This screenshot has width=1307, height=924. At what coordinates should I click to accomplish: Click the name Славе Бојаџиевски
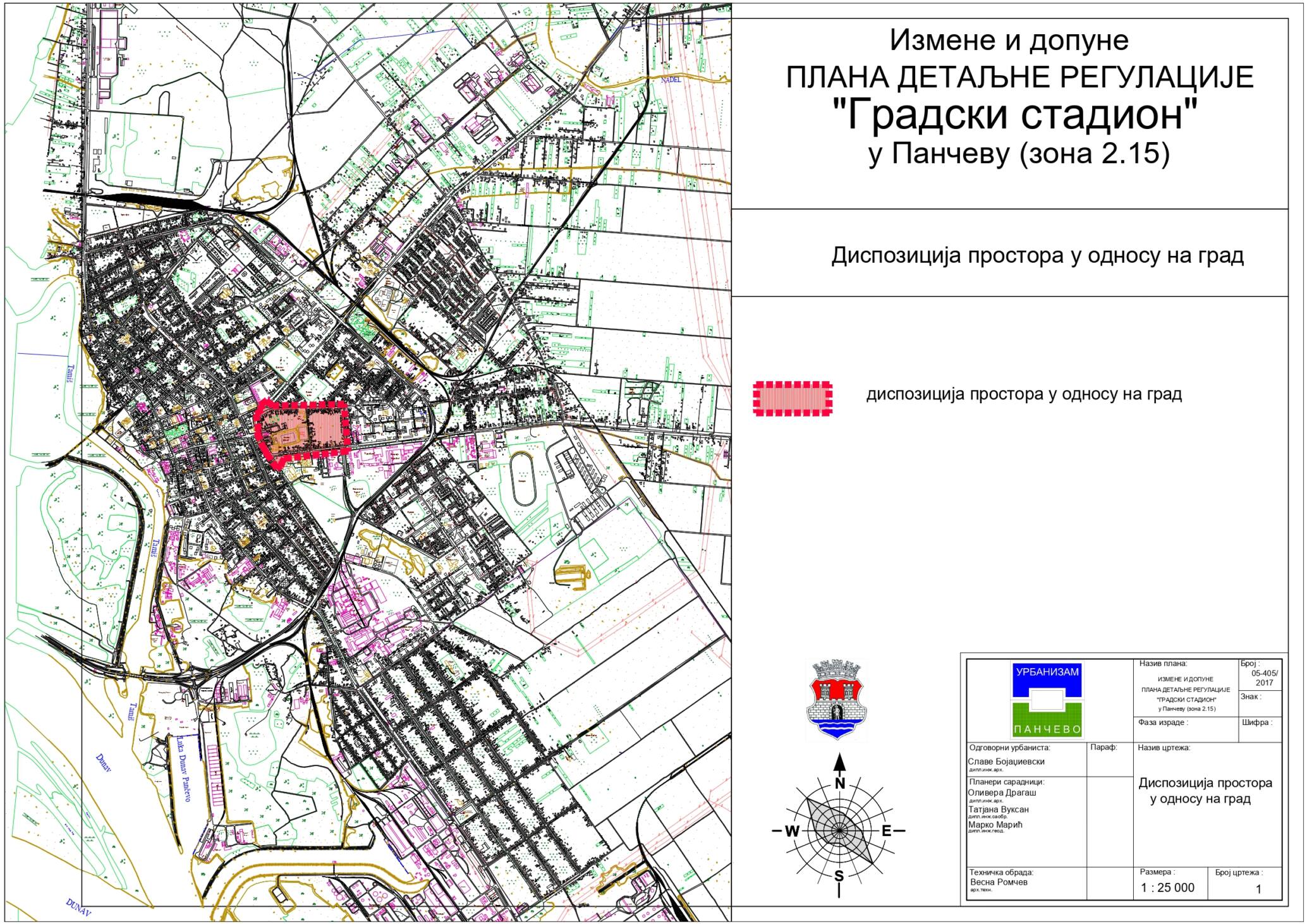click(x=1006, y=762)
